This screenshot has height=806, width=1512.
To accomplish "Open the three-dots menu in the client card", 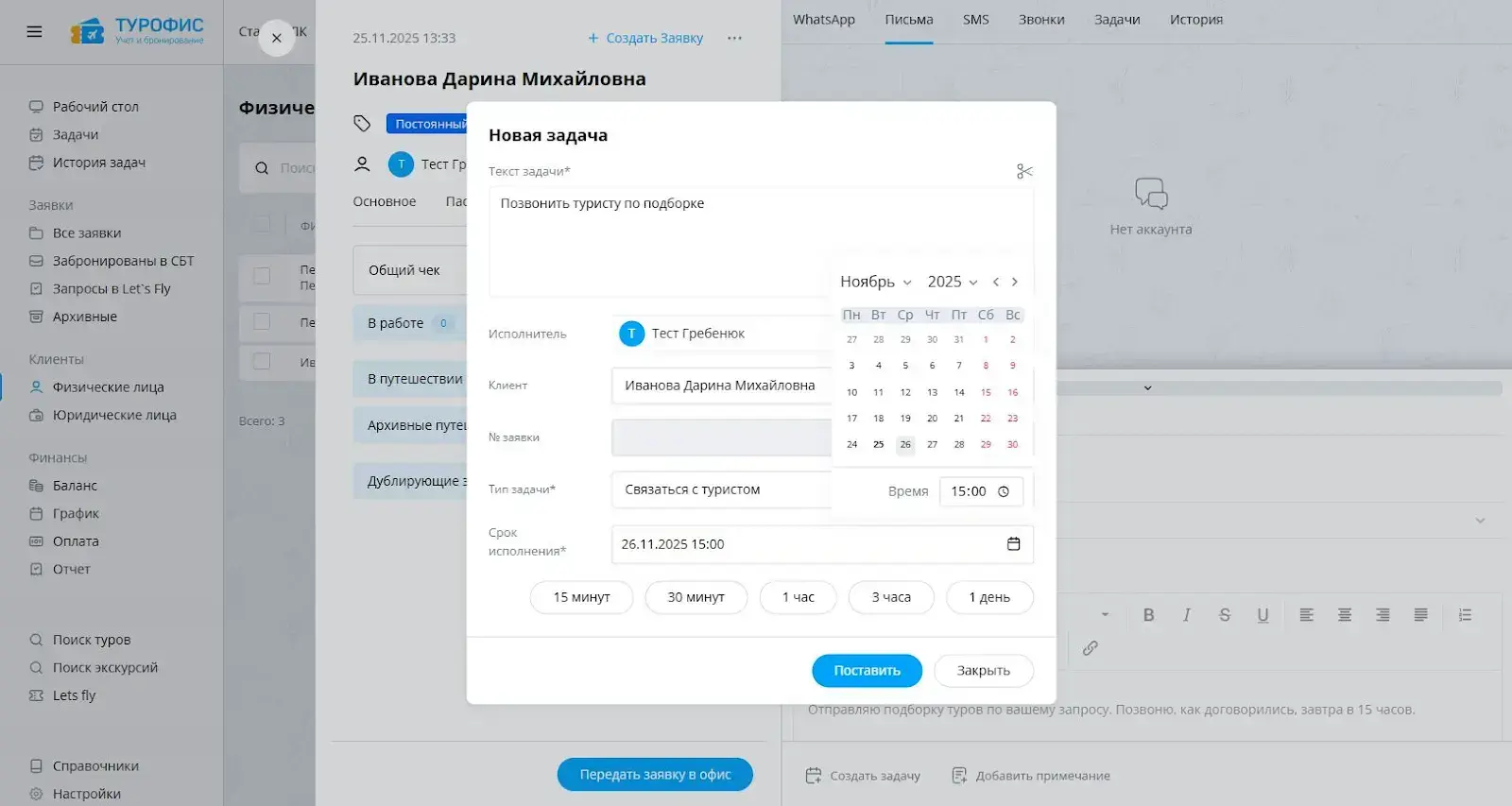I will (734, 38).
